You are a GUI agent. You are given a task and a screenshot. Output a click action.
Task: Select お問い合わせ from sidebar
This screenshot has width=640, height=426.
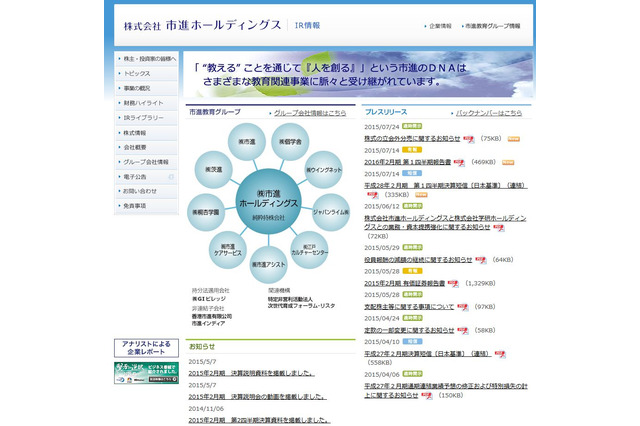[x=147, y=191]
